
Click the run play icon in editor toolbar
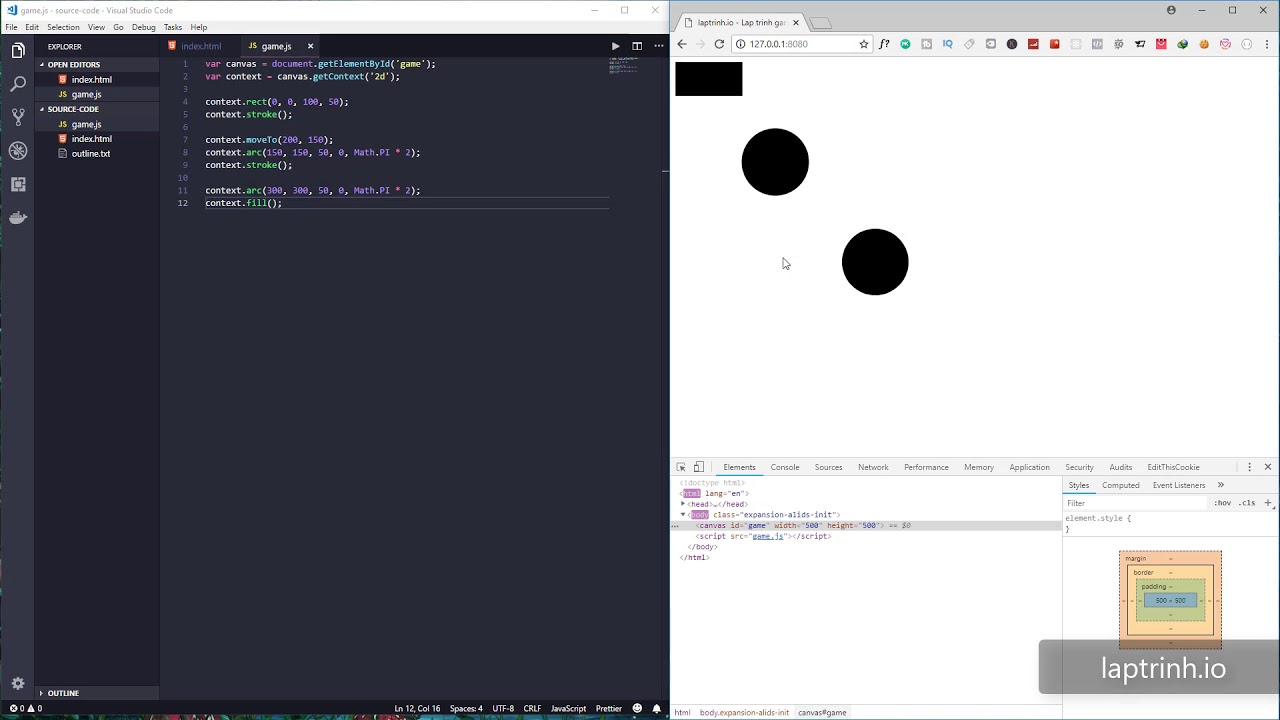pyautogui.click(x=615, y=46)
